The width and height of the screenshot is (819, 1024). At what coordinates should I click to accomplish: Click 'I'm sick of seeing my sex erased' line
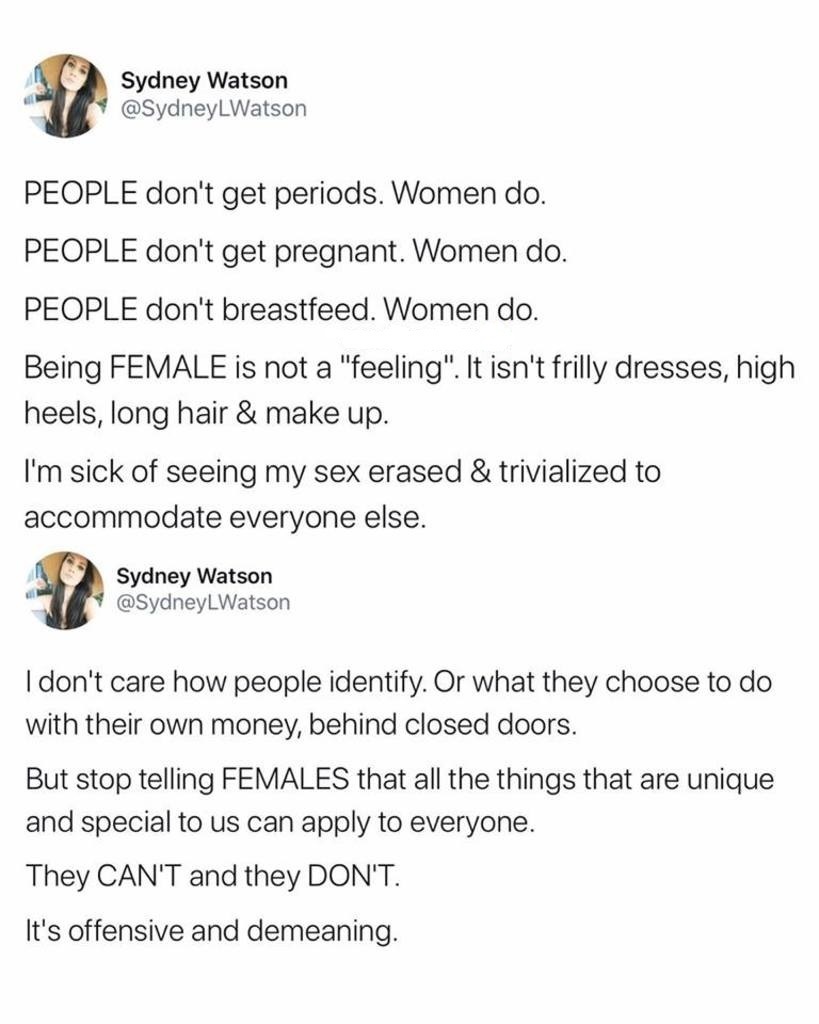pyautogui.click(x=340, y=471)
